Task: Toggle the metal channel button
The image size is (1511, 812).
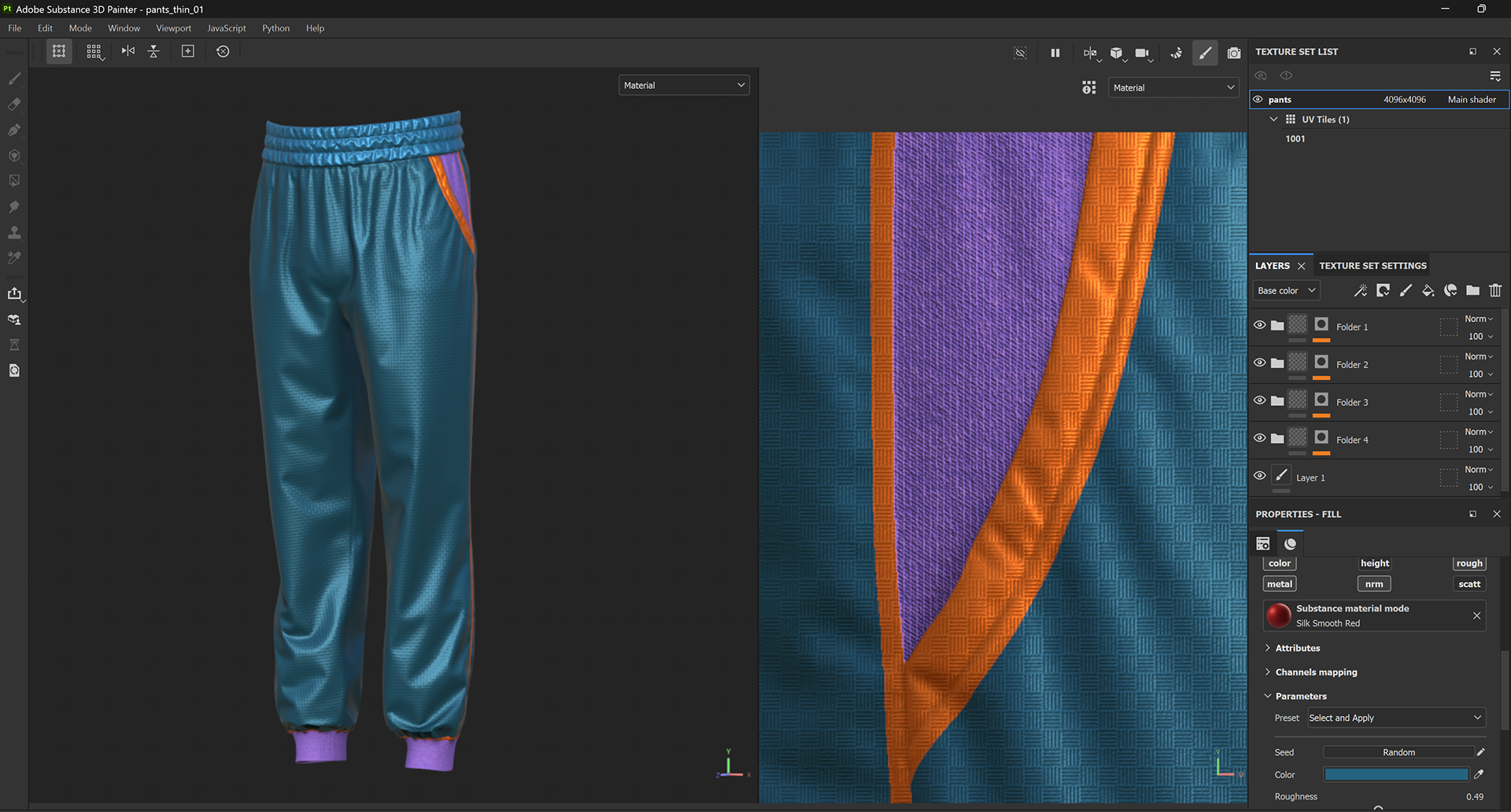Action: coord(1280,584)
